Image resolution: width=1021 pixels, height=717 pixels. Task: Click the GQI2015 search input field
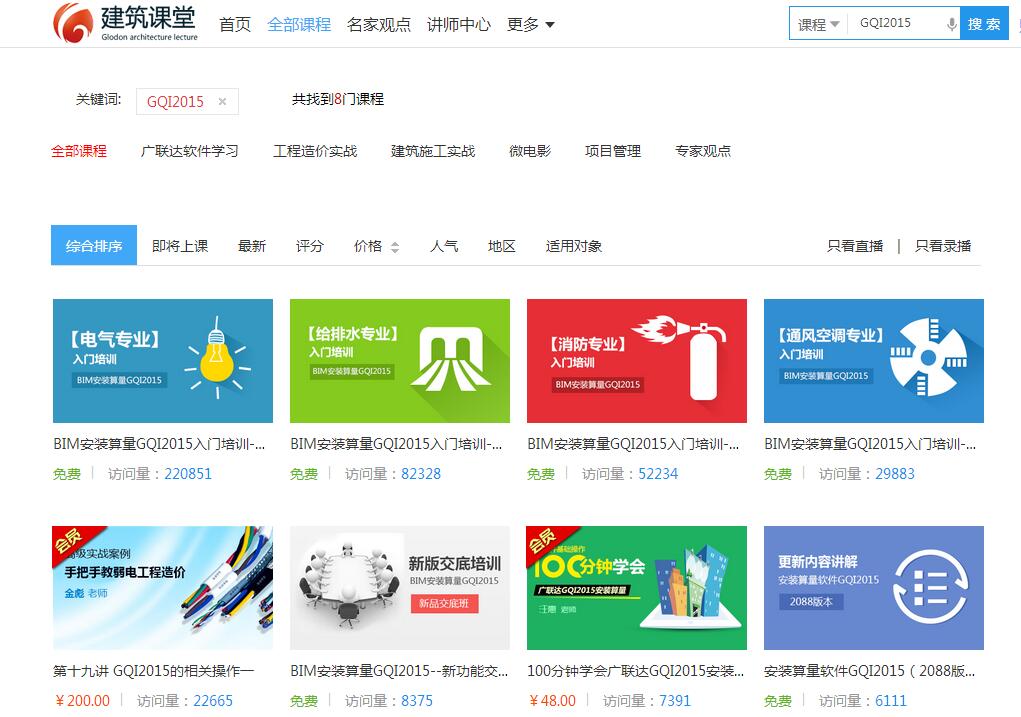tap(897, 23)
